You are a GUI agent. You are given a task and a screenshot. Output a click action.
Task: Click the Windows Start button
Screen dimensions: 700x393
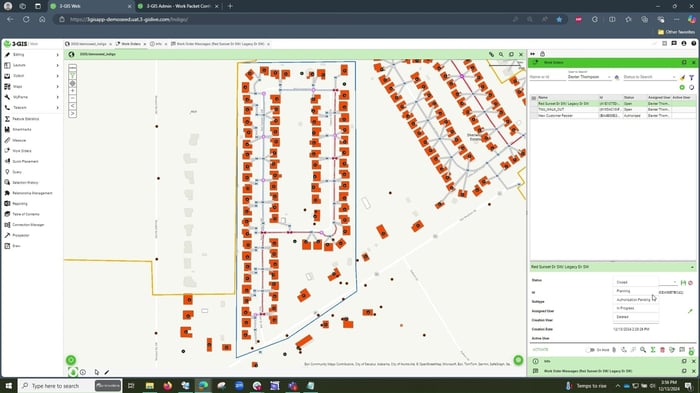pos(8,385)
